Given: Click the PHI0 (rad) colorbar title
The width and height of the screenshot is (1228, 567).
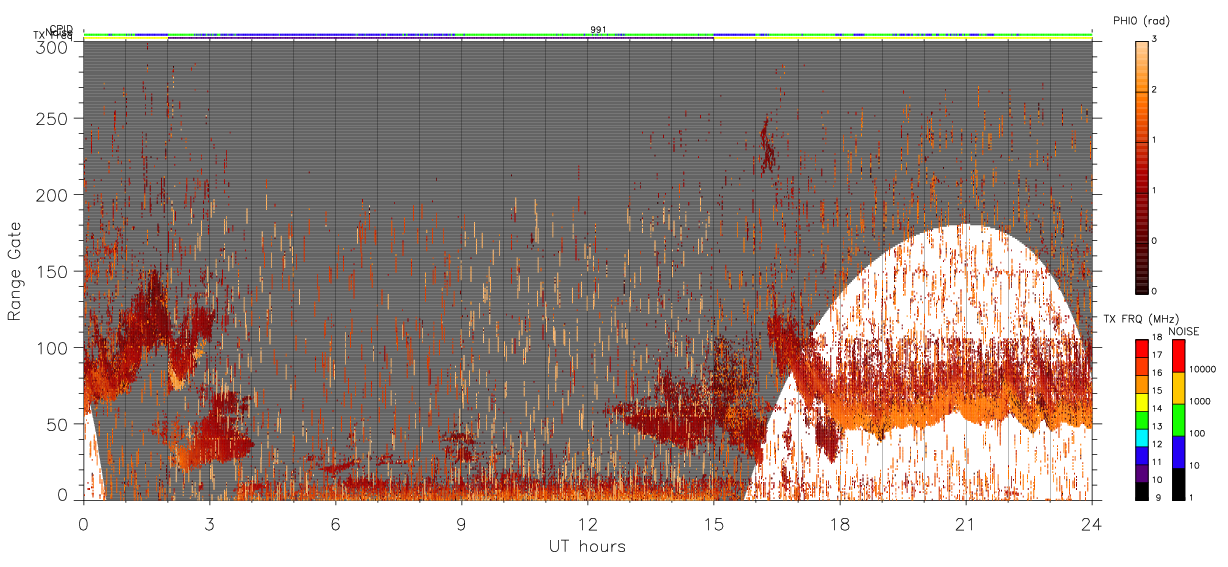Looking at the screenshot, I should point(1142,21).
